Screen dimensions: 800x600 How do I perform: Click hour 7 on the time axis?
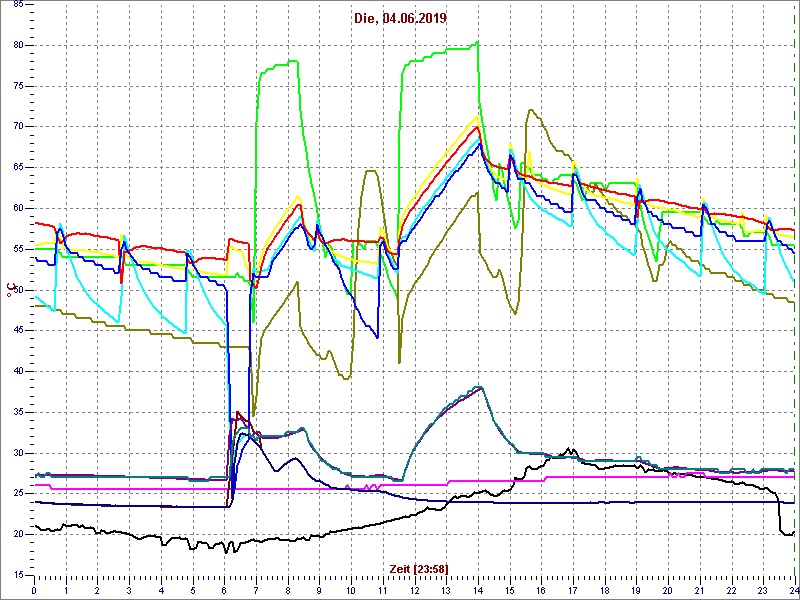click(256, 590)
